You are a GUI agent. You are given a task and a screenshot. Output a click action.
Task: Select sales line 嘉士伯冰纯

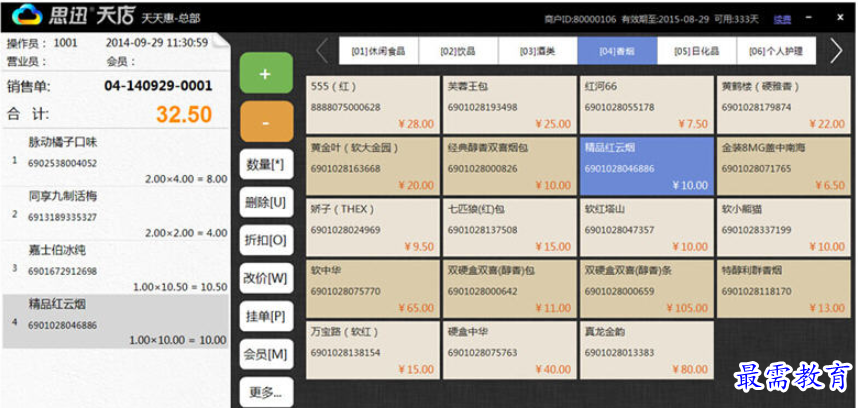tap(115, 267)
